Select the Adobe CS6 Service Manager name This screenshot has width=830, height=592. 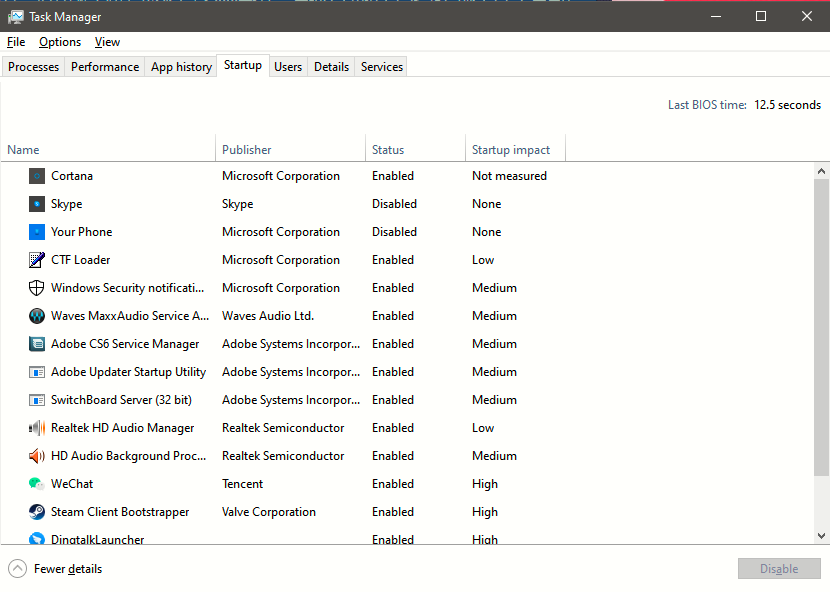[x=125, y=344]
